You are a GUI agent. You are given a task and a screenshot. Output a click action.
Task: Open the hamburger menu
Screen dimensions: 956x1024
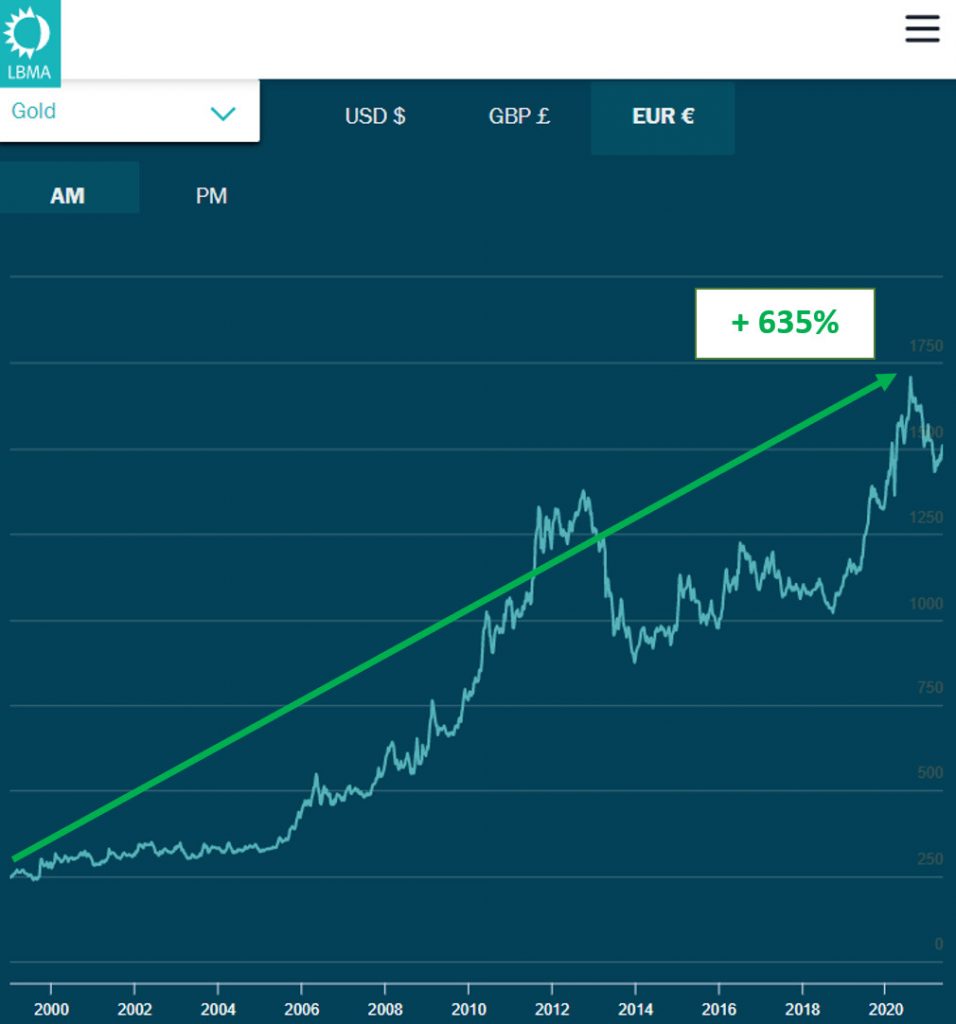922,29
